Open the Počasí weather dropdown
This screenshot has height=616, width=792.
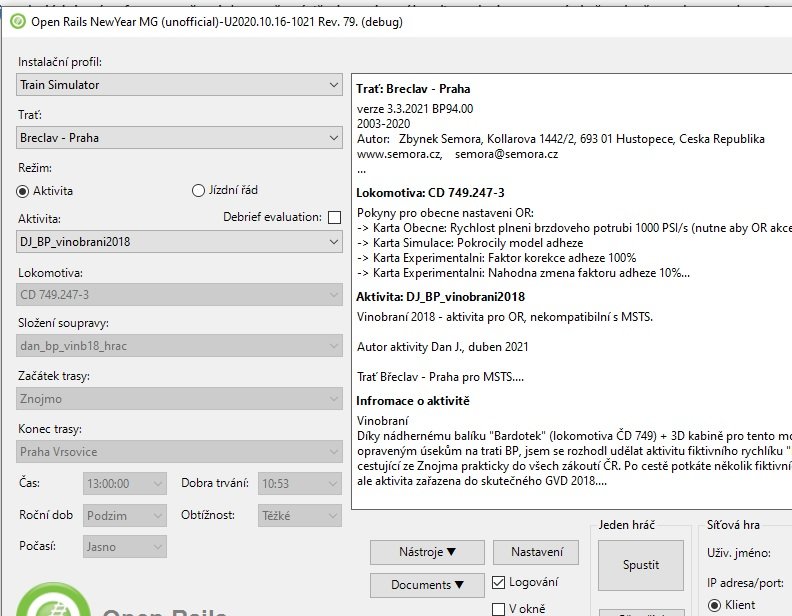[125, 547]
